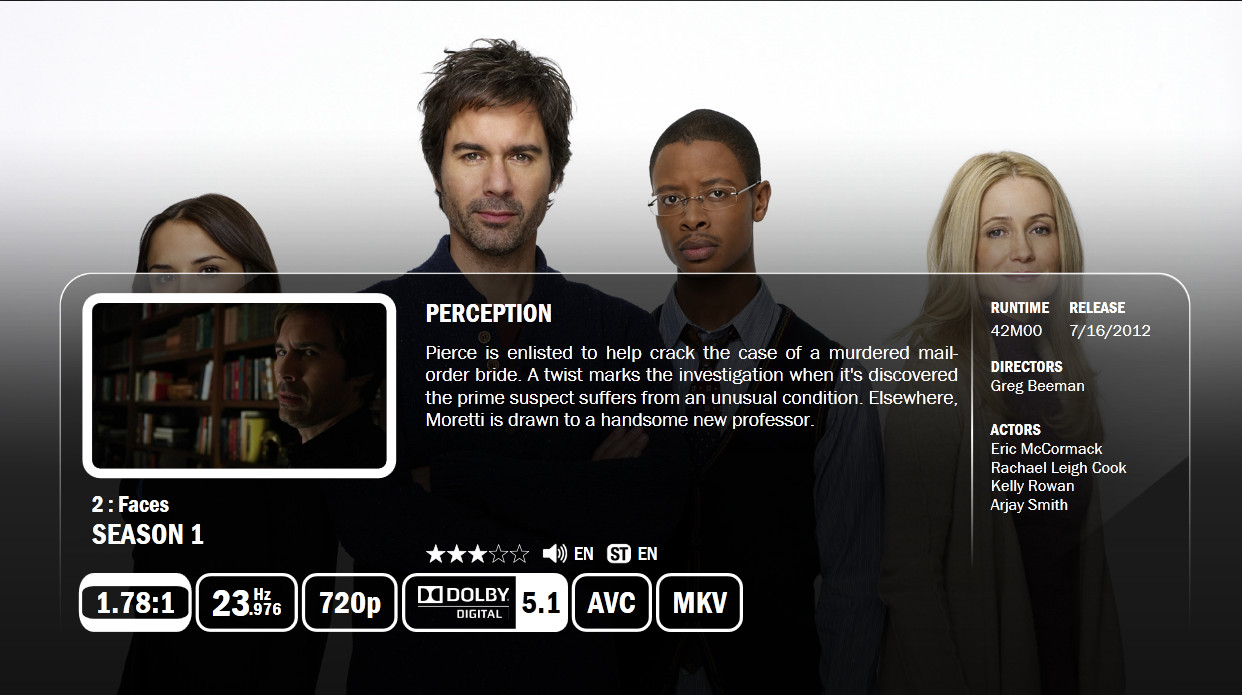Image resolution: width=1242 pixels, height=695 pixels.
Task: Click the 23.976 Hz frame rate badge
Action: click(x=247, y=603)
